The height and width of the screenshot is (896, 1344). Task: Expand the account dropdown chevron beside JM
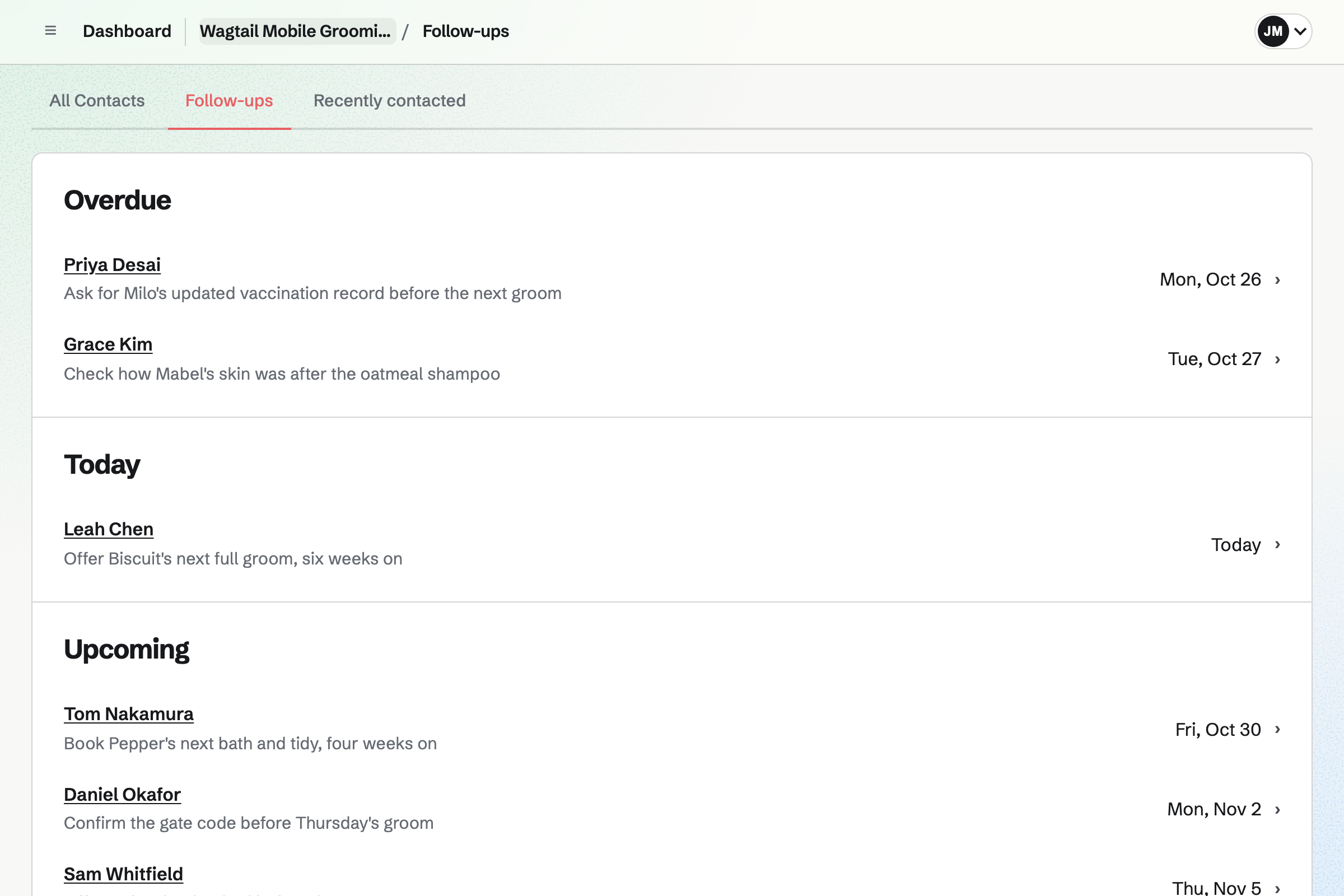[1300, 31]
